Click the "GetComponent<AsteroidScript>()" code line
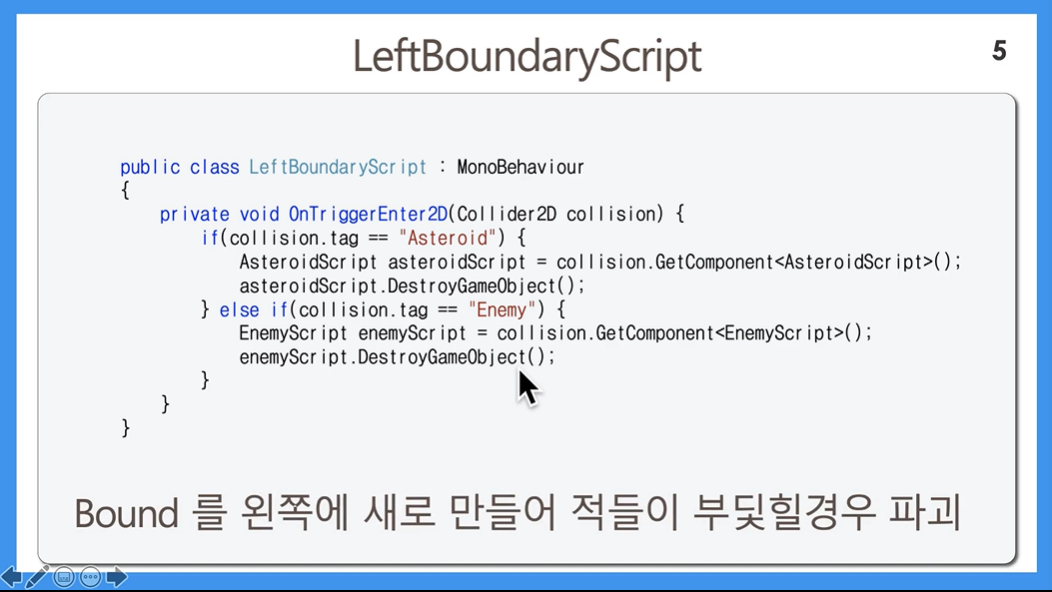 tap(600, 262)
